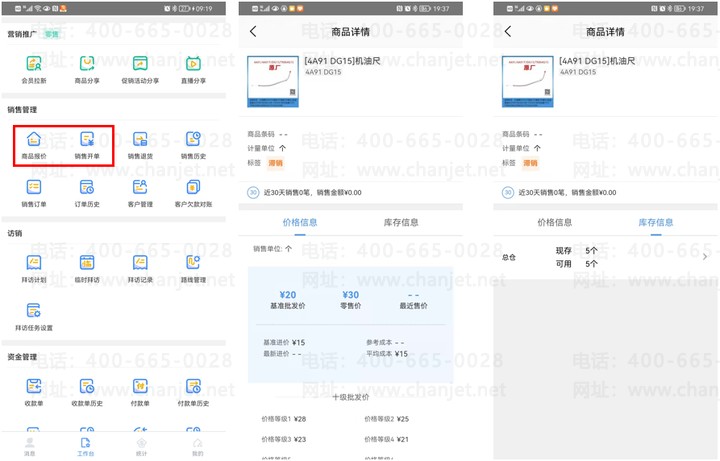
Task: Launch the 直播分享 icon
Action: 193,63
